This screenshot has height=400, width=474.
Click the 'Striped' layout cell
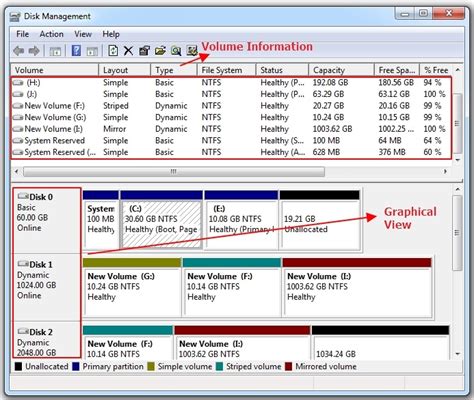pos(116,106)
